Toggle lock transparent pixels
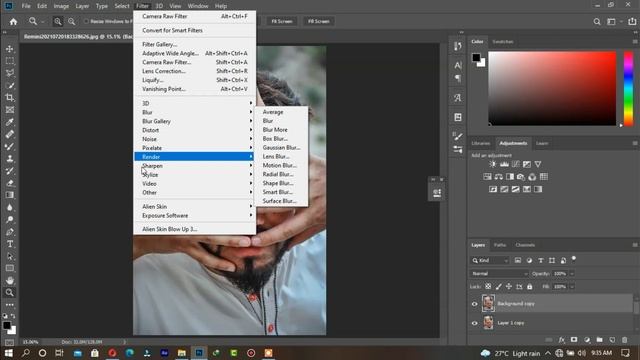The width and height of the screenshot is (640, 360). coord(488,287)
